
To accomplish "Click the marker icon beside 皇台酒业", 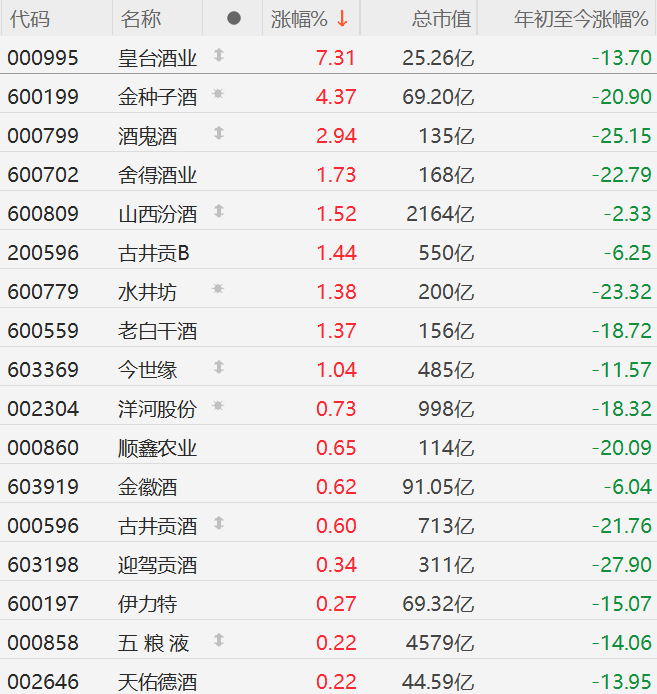I will [219, 55].
